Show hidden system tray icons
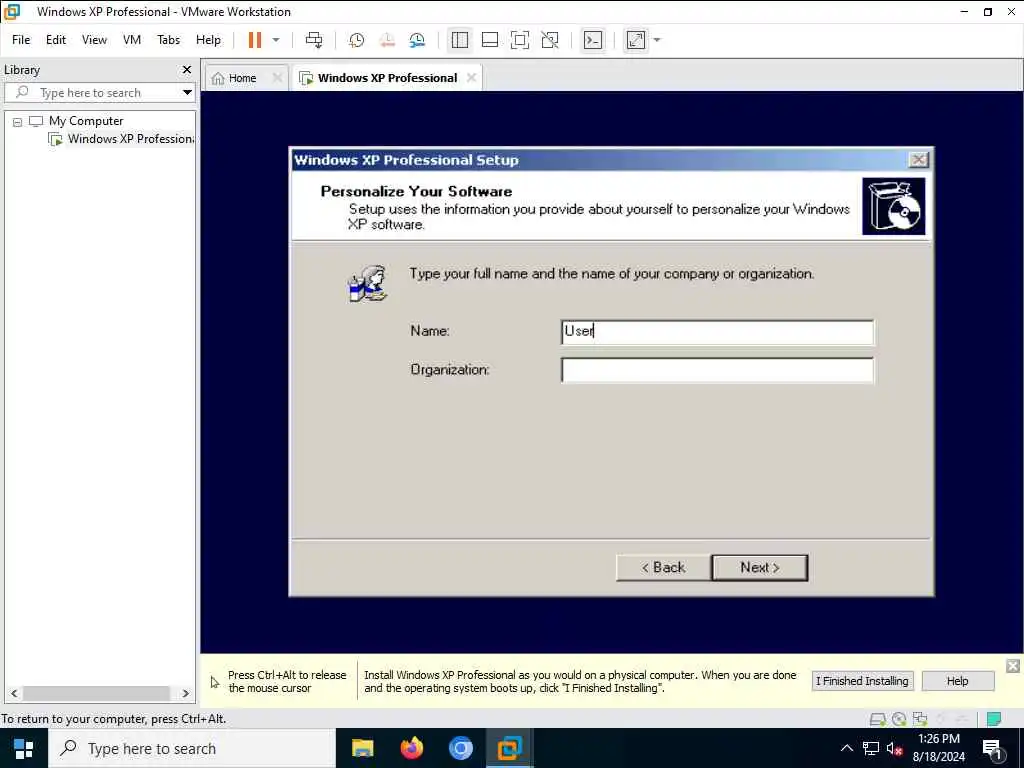The width and height of the screenshot is (1024, 768). pyautogui.click(x=846, y=748)
